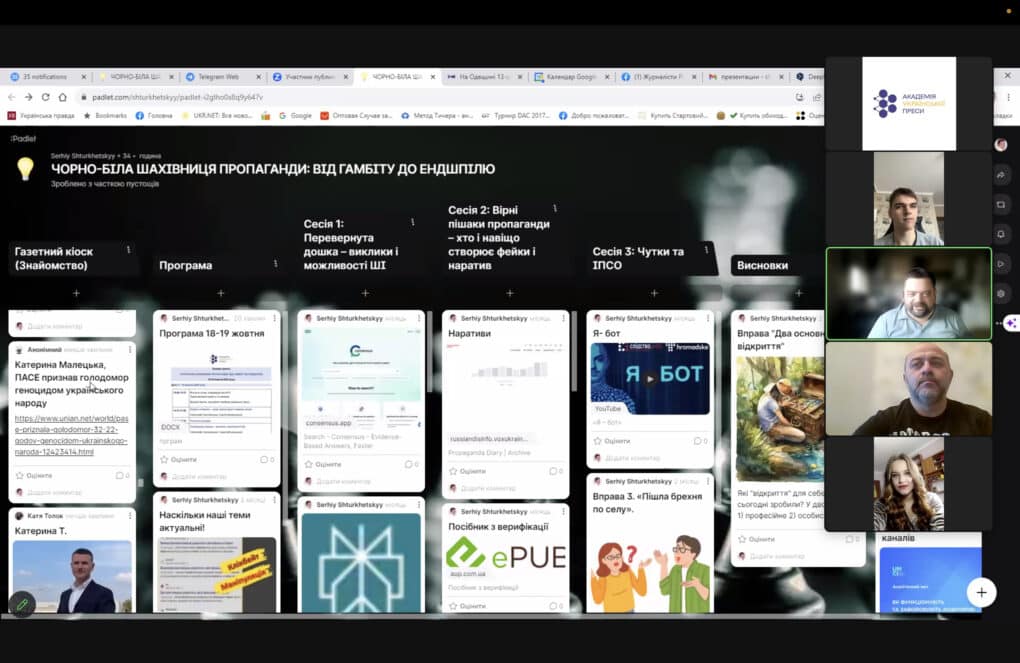The image size is (1020, 663).
Task: Click the star rating on Наративи post
Action: click(x=453, y=471)
